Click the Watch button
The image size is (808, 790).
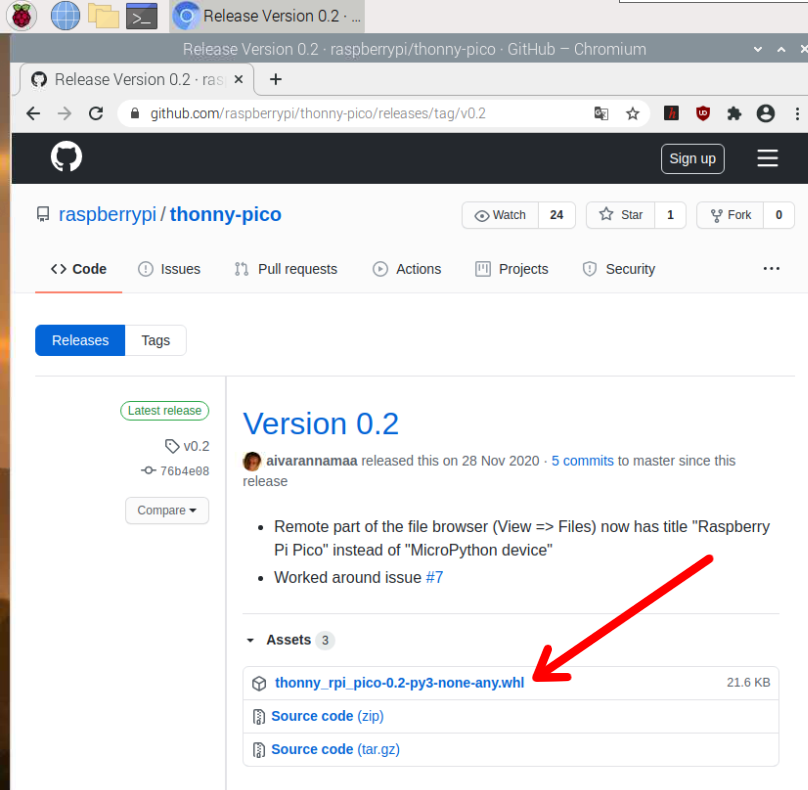(x=500, y=215)
